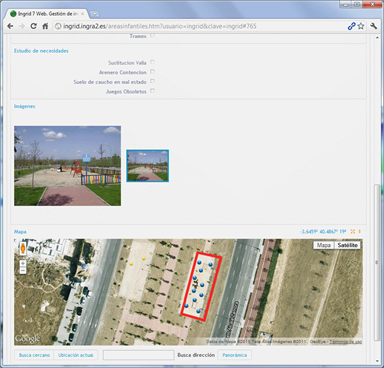
Task: Zoom out the map with minus
Action: [x=23, y=271]
